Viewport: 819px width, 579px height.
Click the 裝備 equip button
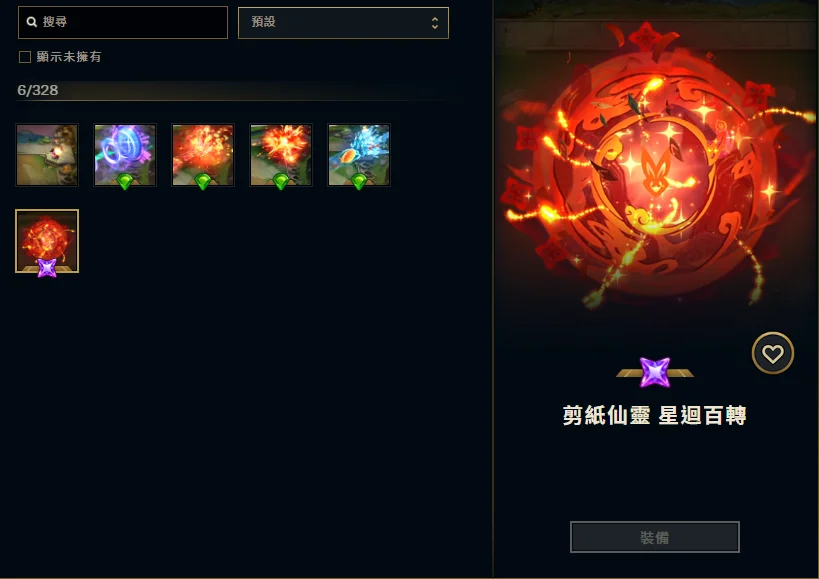pos(654,537)
